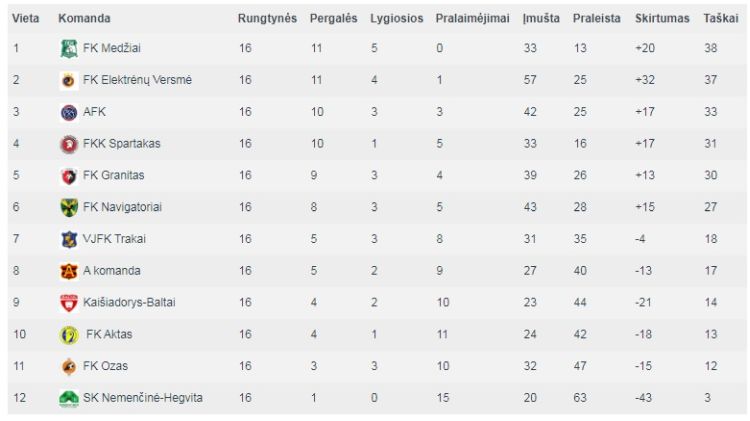
Task: Open the FK Navigatoriai team name
Action: 122,207
